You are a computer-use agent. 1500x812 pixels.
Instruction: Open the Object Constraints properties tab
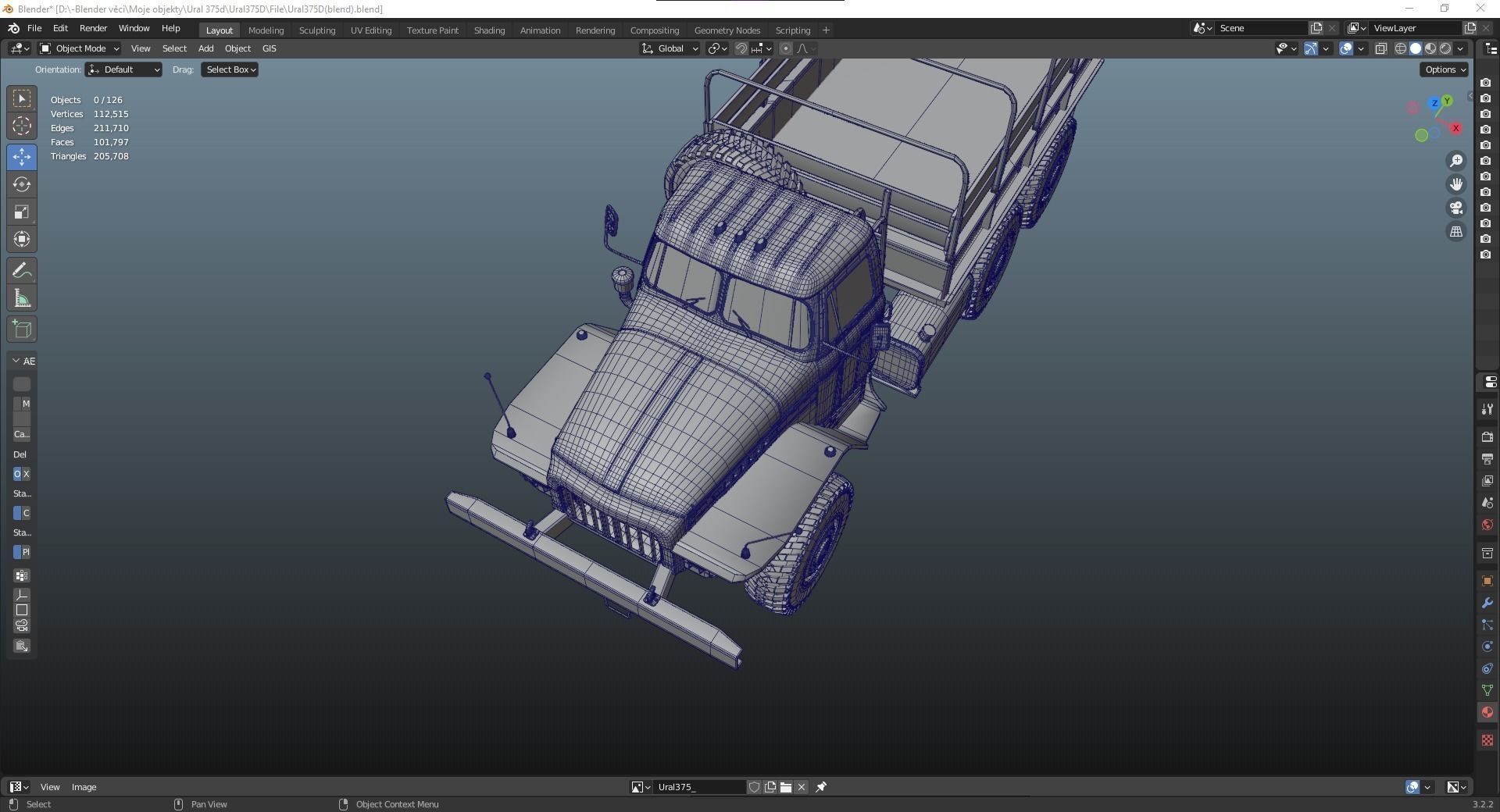pyautogui.click(x=1487, y=668)
